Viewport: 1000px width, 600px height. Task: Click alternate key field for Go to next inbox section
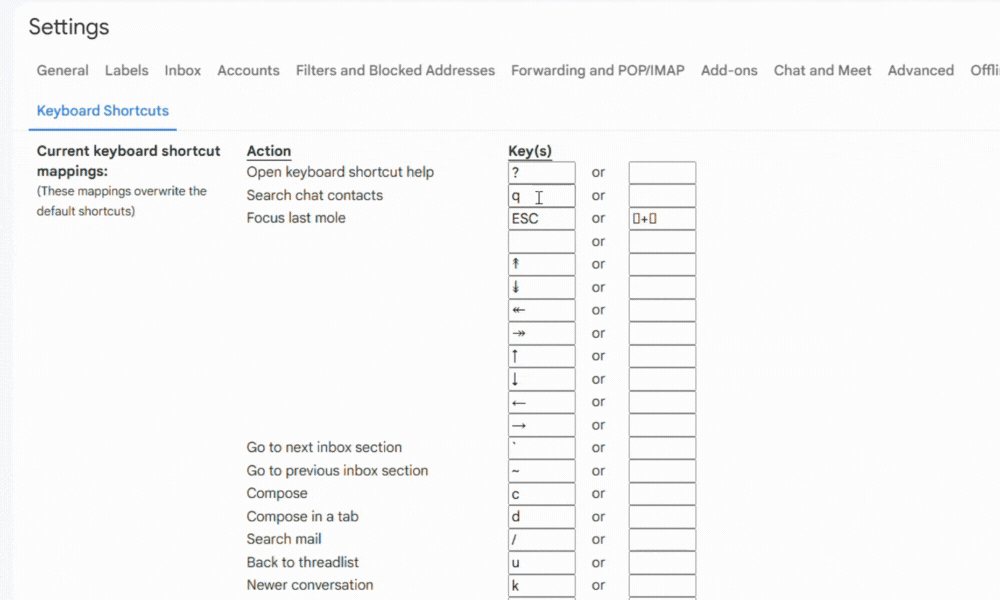(662, 448)
